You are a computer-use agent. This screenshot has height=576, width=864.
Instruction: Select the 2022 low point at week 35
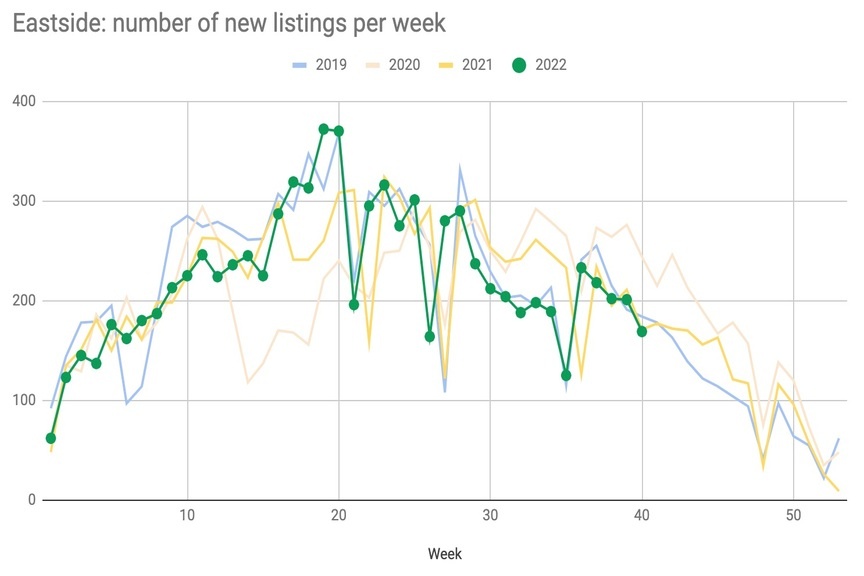[x=566, y=376]
